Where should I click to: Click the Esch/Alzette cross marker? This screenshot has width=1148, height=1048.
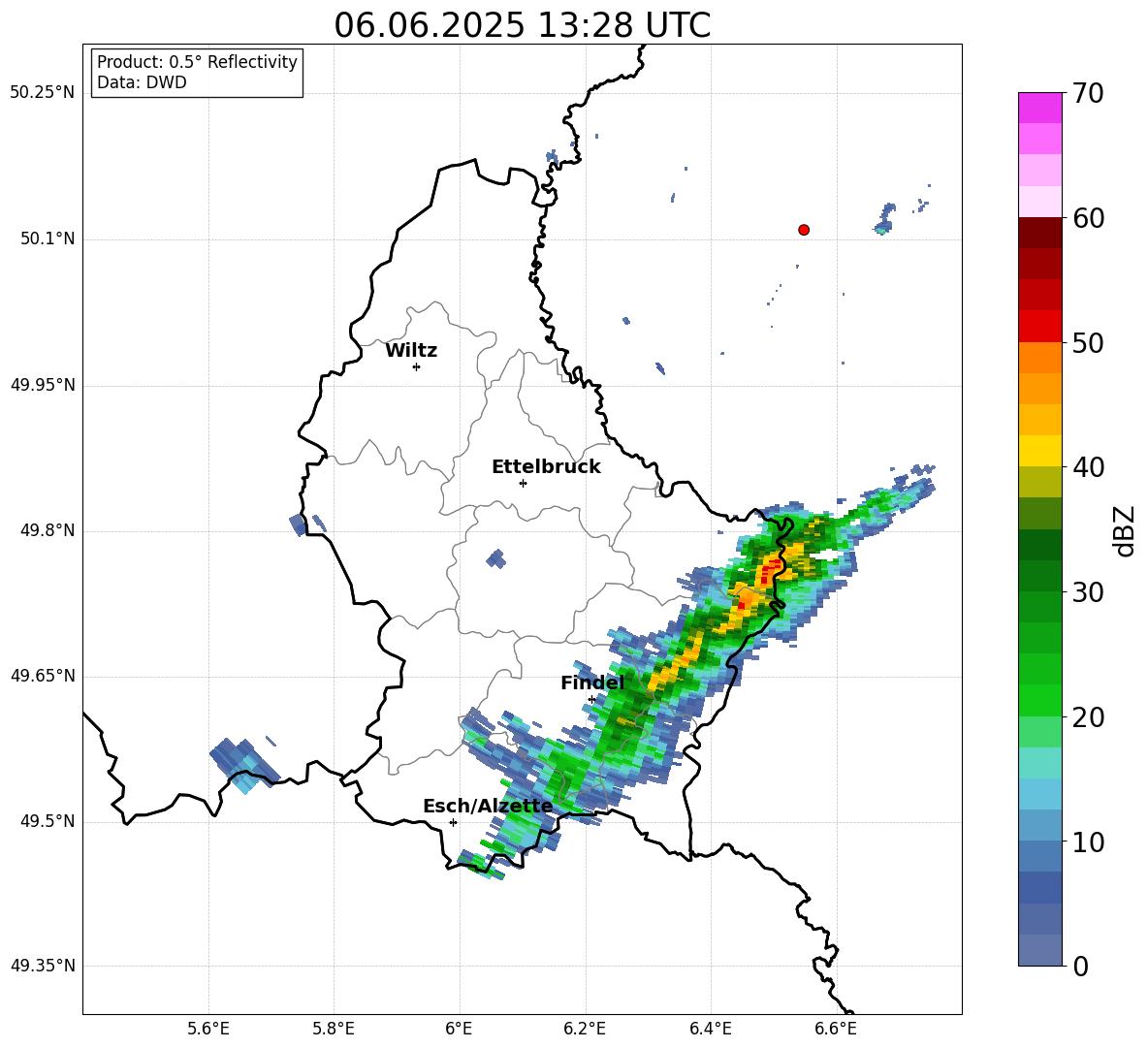pyautogui.click(x=453, y=822)
